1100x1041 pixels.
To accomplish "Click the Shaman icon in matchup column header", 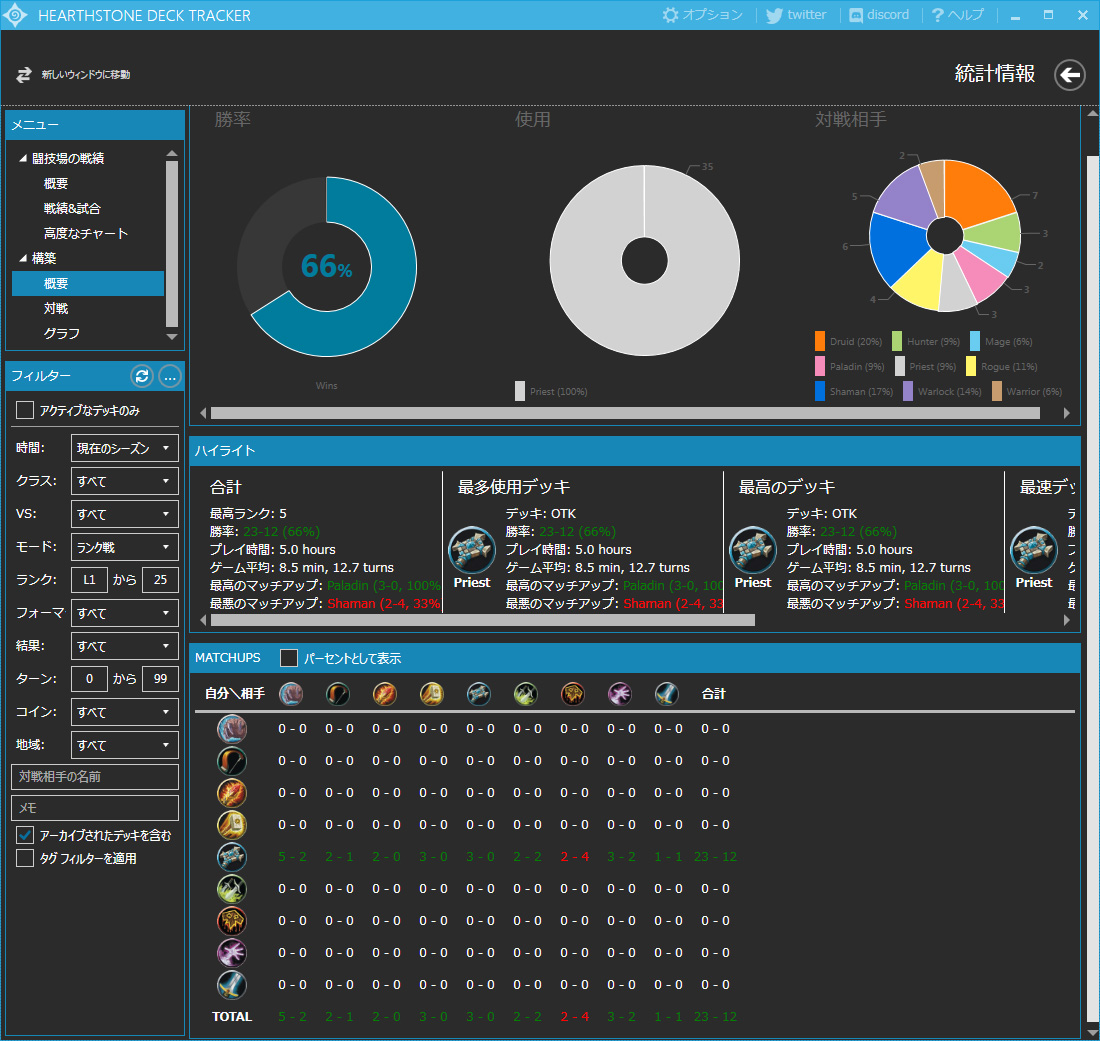I will 573,694.
